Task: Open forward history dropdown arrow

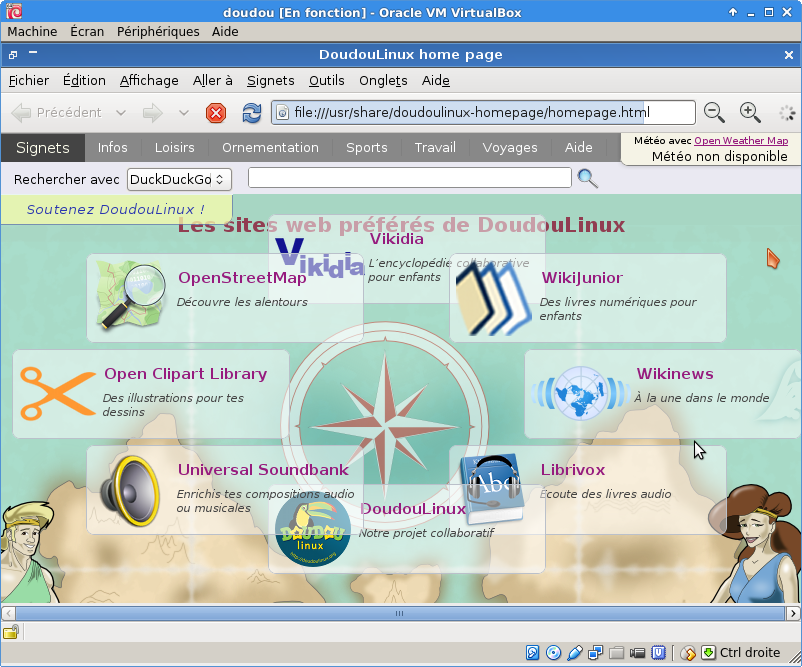Action: point(184,113)
